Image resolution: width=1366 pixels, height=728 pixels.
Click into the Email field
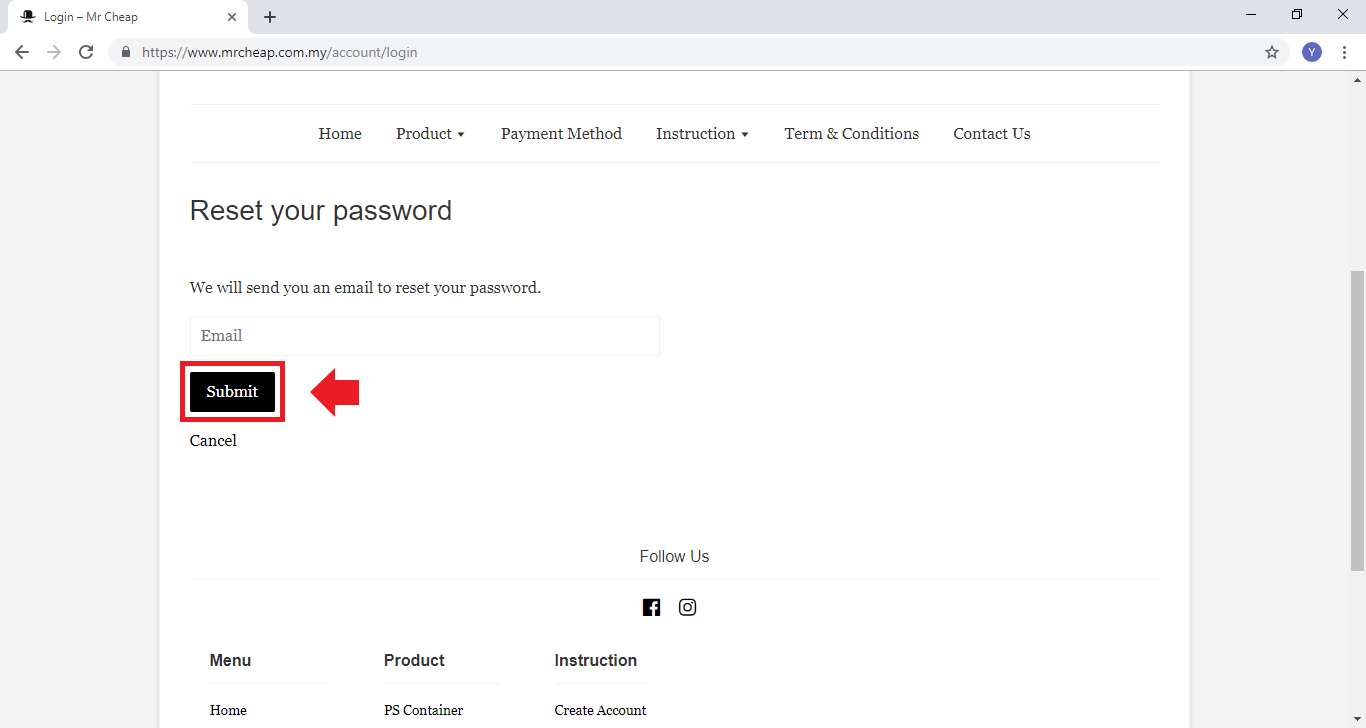[425, 336]
